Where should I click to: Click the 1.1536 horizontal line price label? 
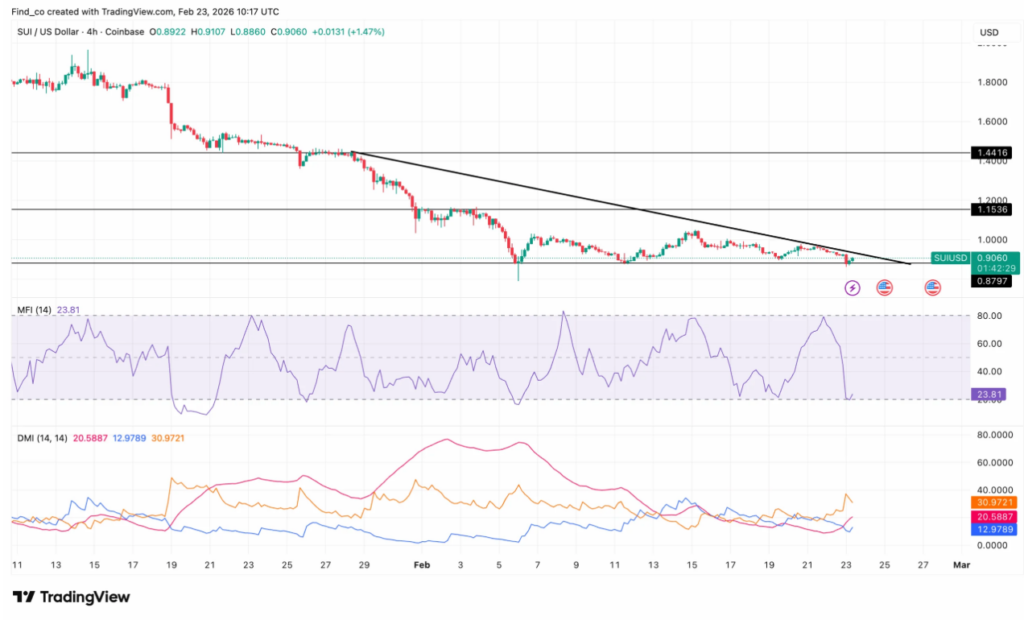[994, 210]
